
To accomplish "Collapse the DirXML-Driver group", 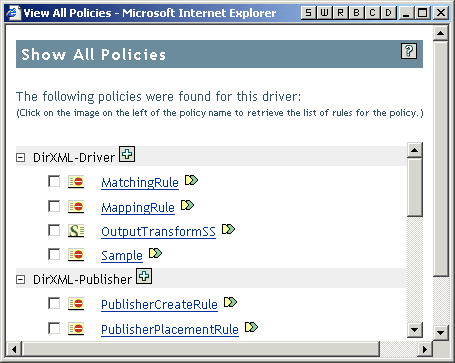I will click(21, 157).
